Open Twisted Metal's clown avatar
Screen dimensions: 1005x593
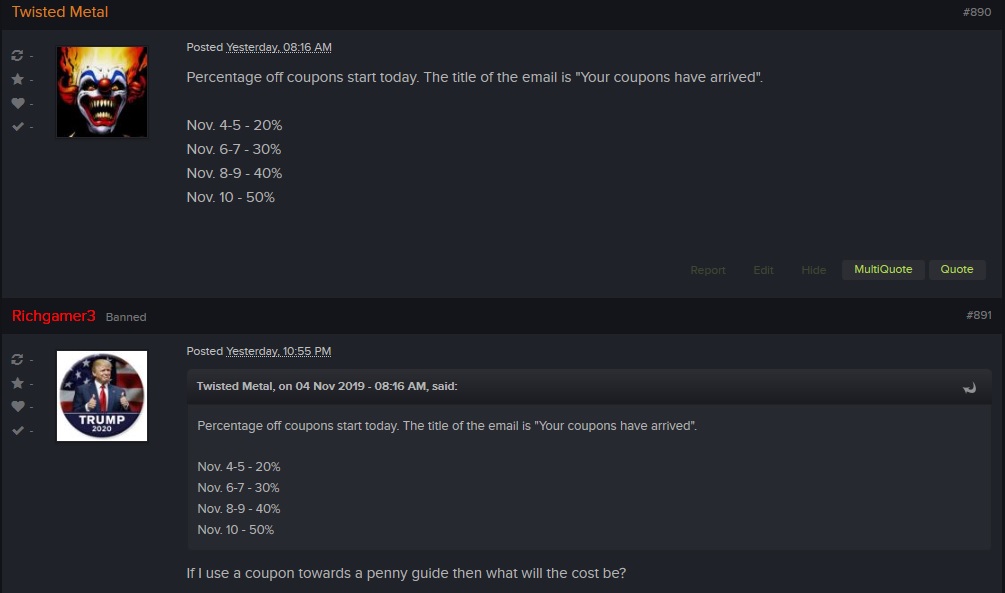102,91
